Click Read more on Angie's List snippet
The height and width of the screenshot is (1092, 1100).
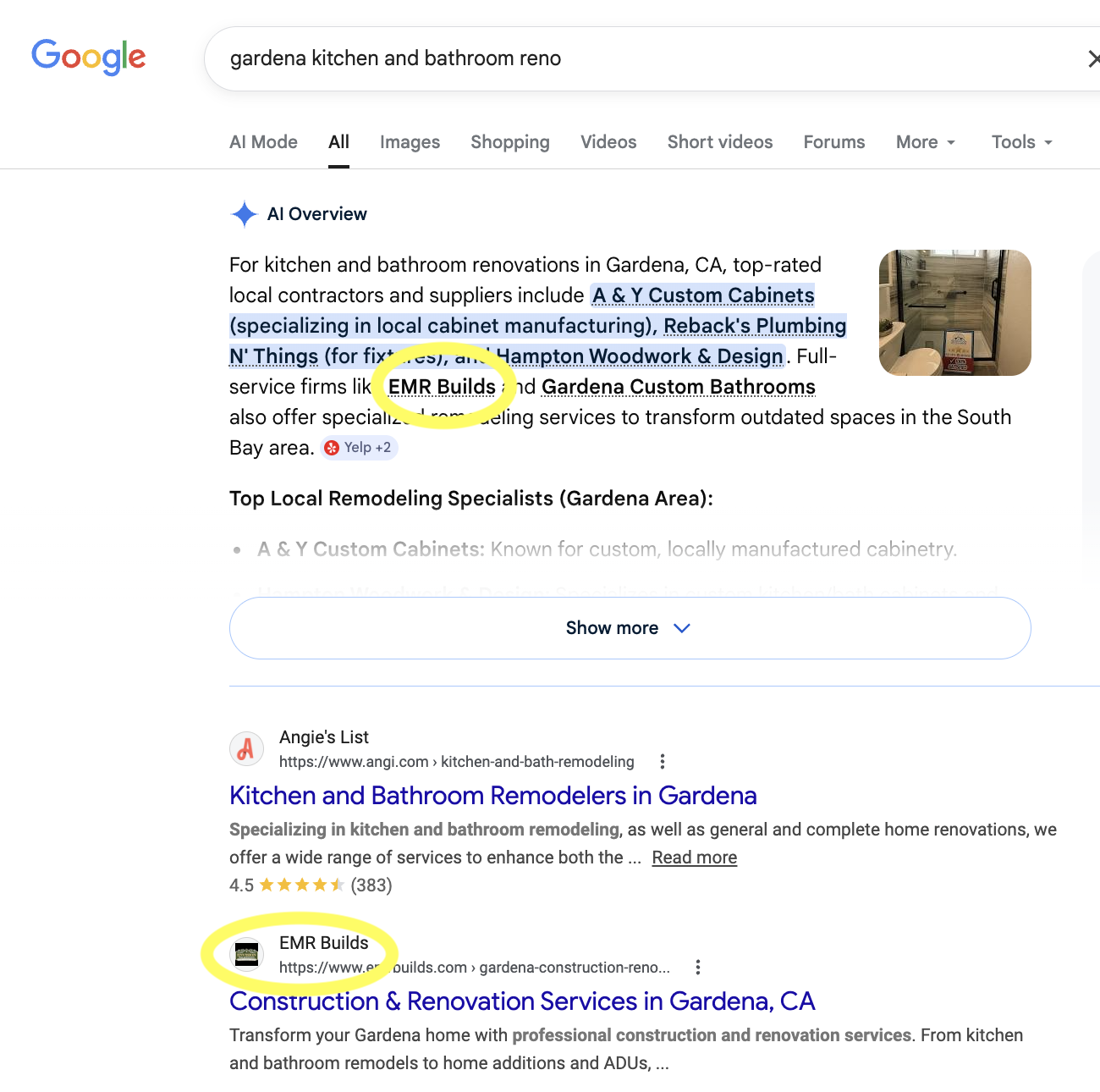695,858
